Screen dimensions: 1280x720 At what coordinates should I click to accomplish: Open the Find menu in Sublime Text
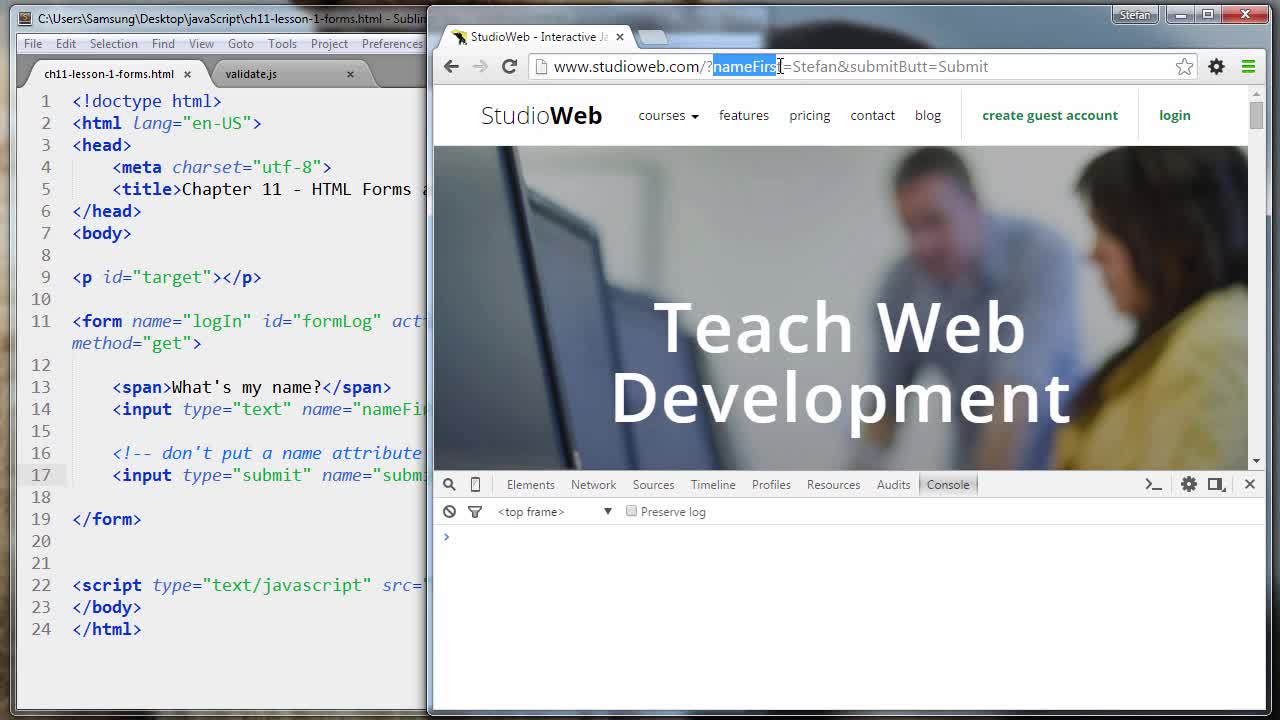pos(163,44)
